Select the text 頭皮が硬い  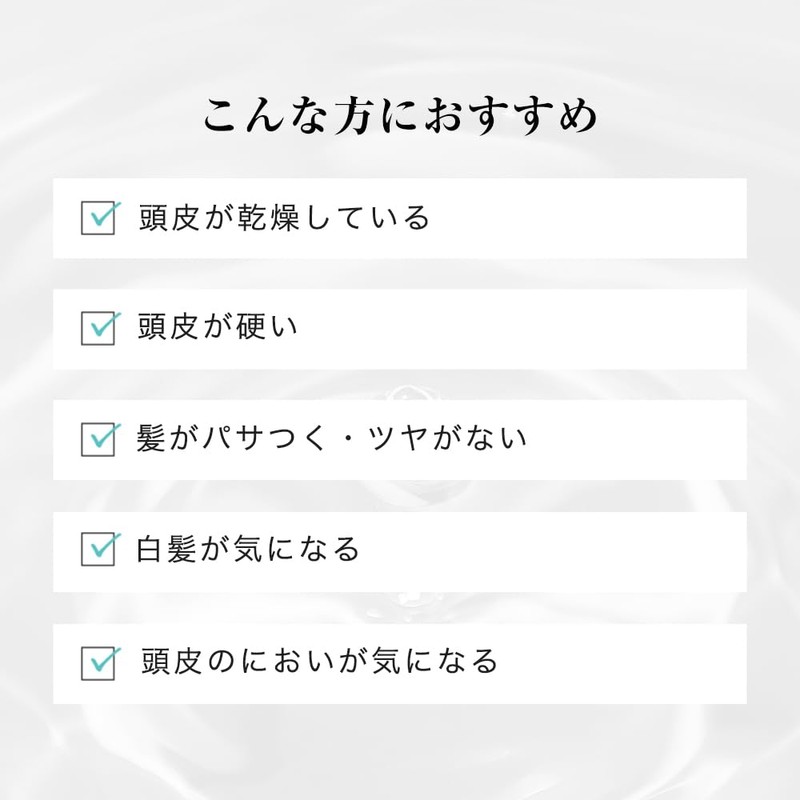pyautogui.click(x=217, y=327)
